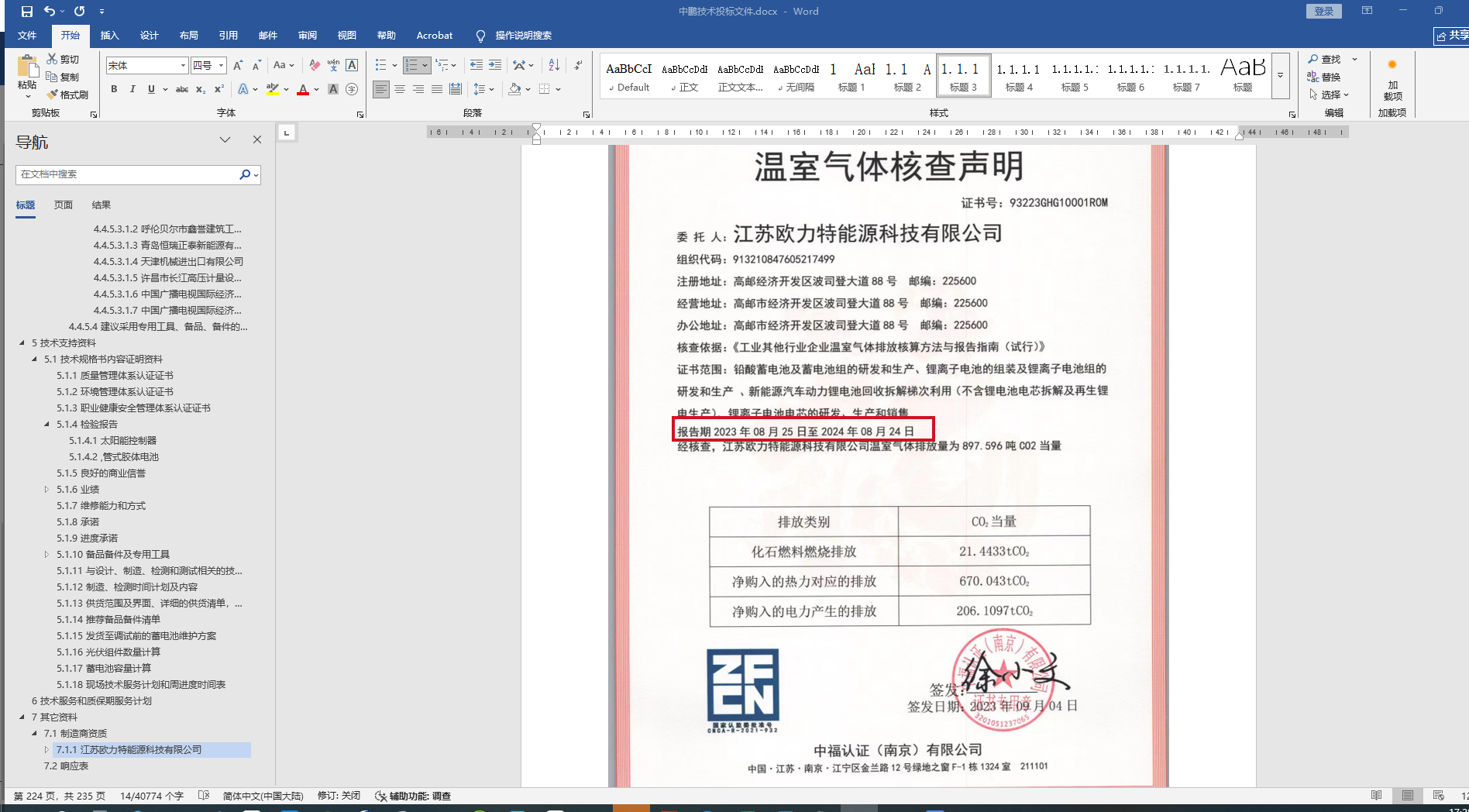Image resolution: width=1469 pixels, height=812 pixels.
Task: Open the 布局 (Layout) ribbon tab
Action: coord(188,36)
